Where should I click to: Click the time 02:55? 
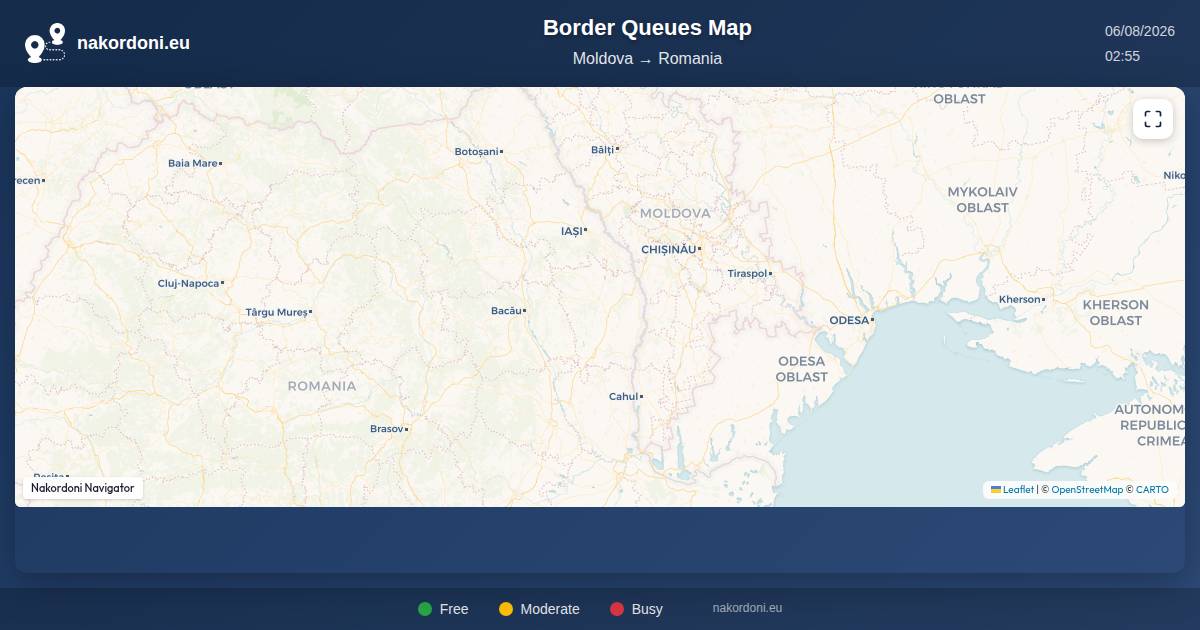(1122, 56)
